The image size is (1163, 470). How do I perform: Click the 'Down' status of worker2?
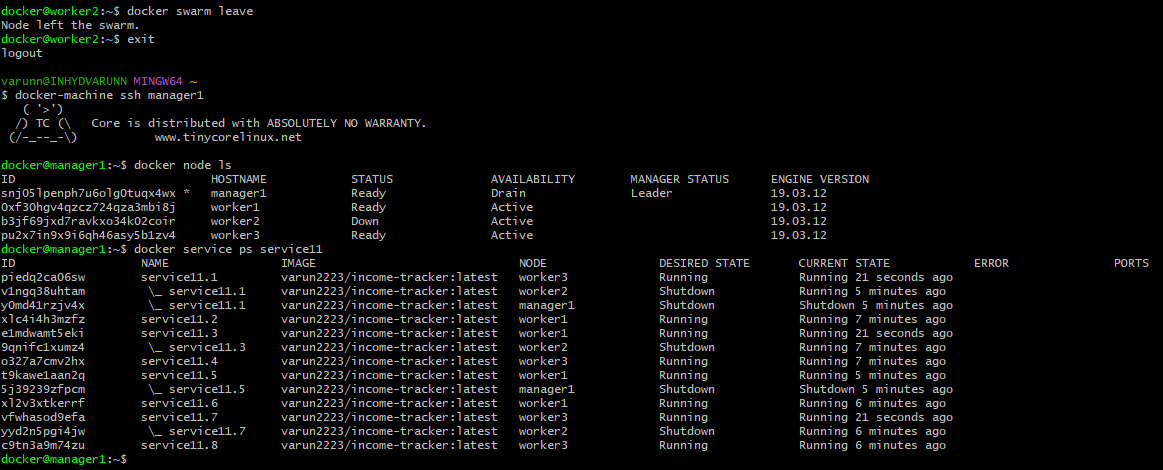click(364, 222)
